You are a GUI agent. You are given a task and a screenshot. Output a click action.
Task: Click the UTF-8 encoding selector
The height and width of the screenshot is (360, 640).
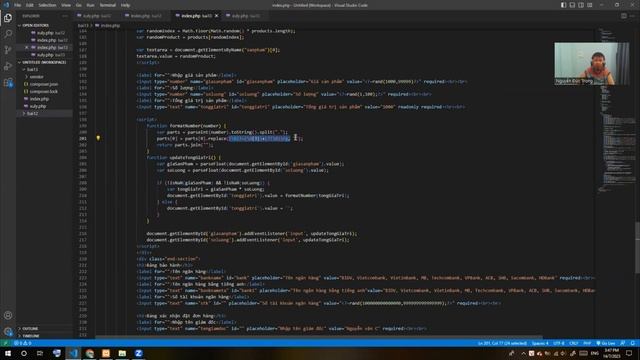pyautogui.click(x=559, y=343)
